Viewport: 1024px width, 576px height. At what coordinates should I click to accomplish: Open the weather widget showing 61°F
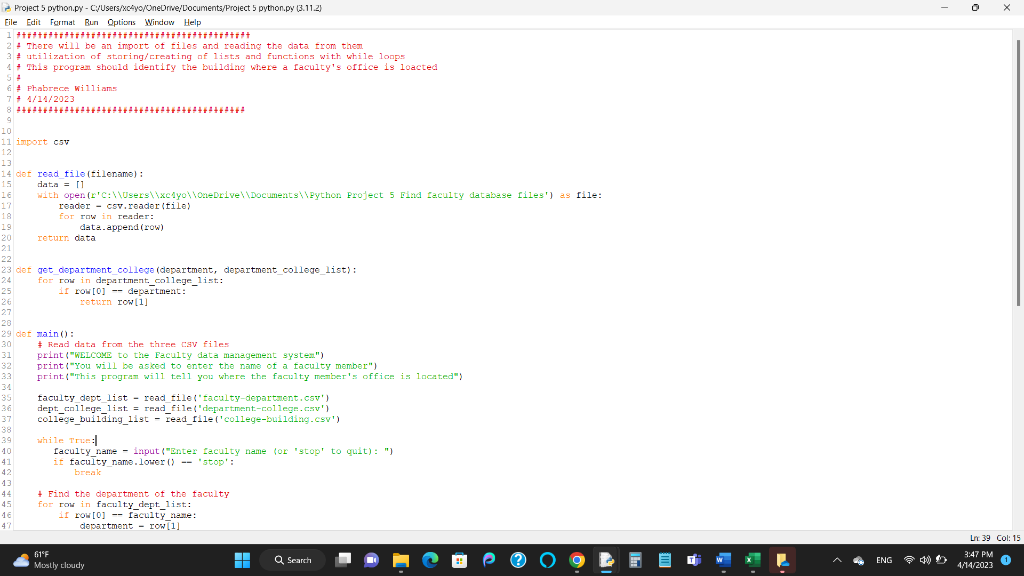pyautogui.click(x=49, y=560)
